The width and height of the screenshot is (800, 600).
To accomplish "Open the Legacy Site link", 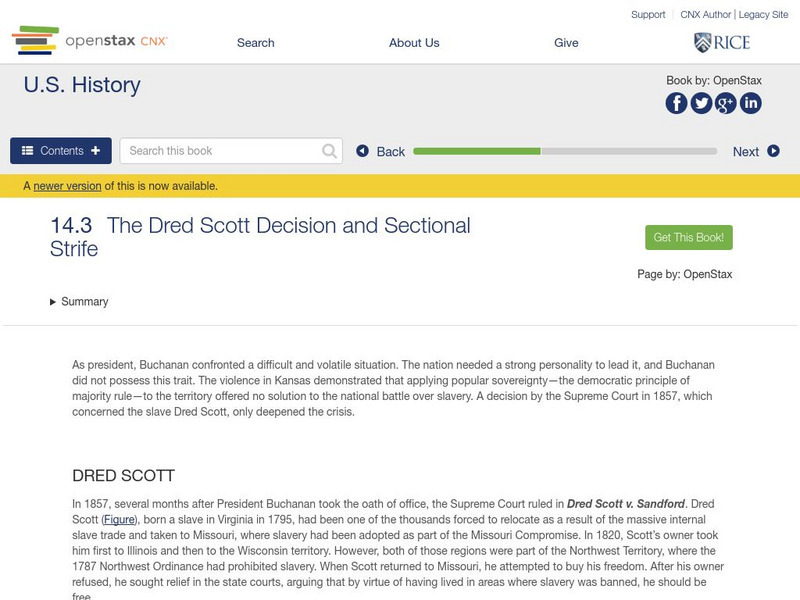I will [763, 15].
